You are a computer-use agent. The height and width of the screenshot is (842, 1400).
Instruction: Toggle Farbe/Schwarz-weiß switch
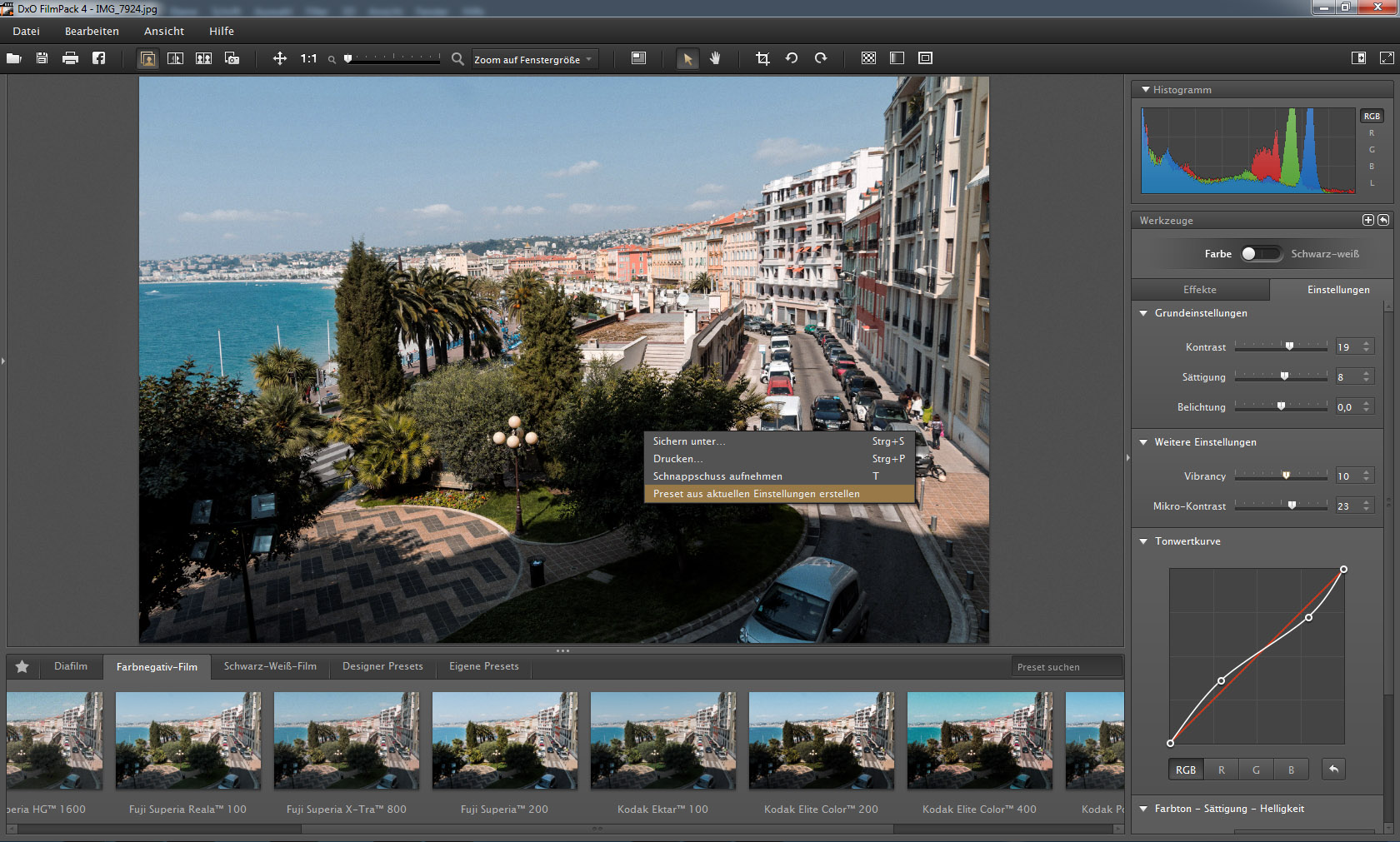(1261, 254)
